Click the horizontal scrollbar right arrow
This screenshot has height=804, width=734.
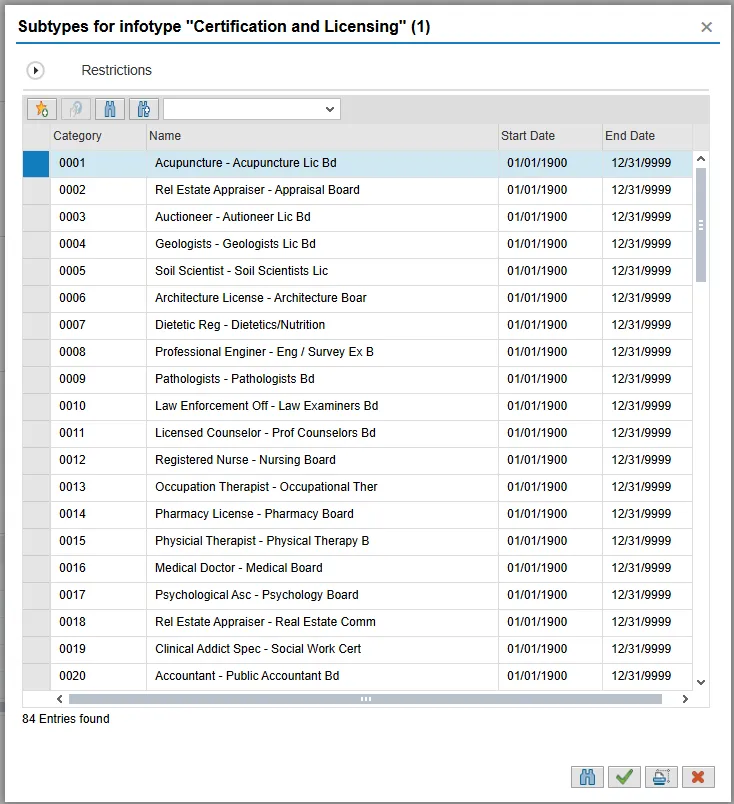point(685,699)
